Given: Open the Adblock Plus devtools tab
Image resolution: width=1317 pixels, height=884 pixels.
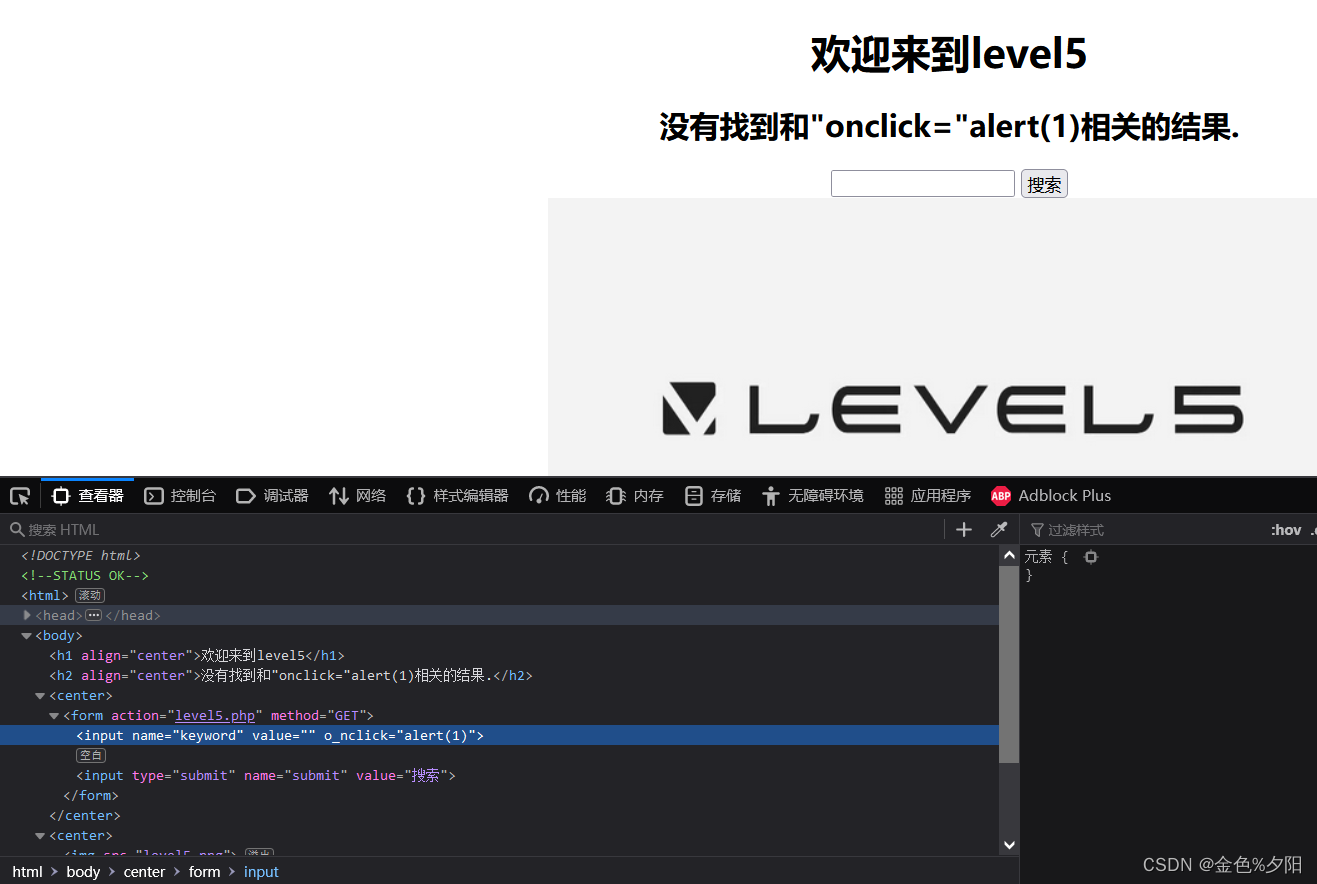Looking at the screenshot, I should tap(1051, 496).
